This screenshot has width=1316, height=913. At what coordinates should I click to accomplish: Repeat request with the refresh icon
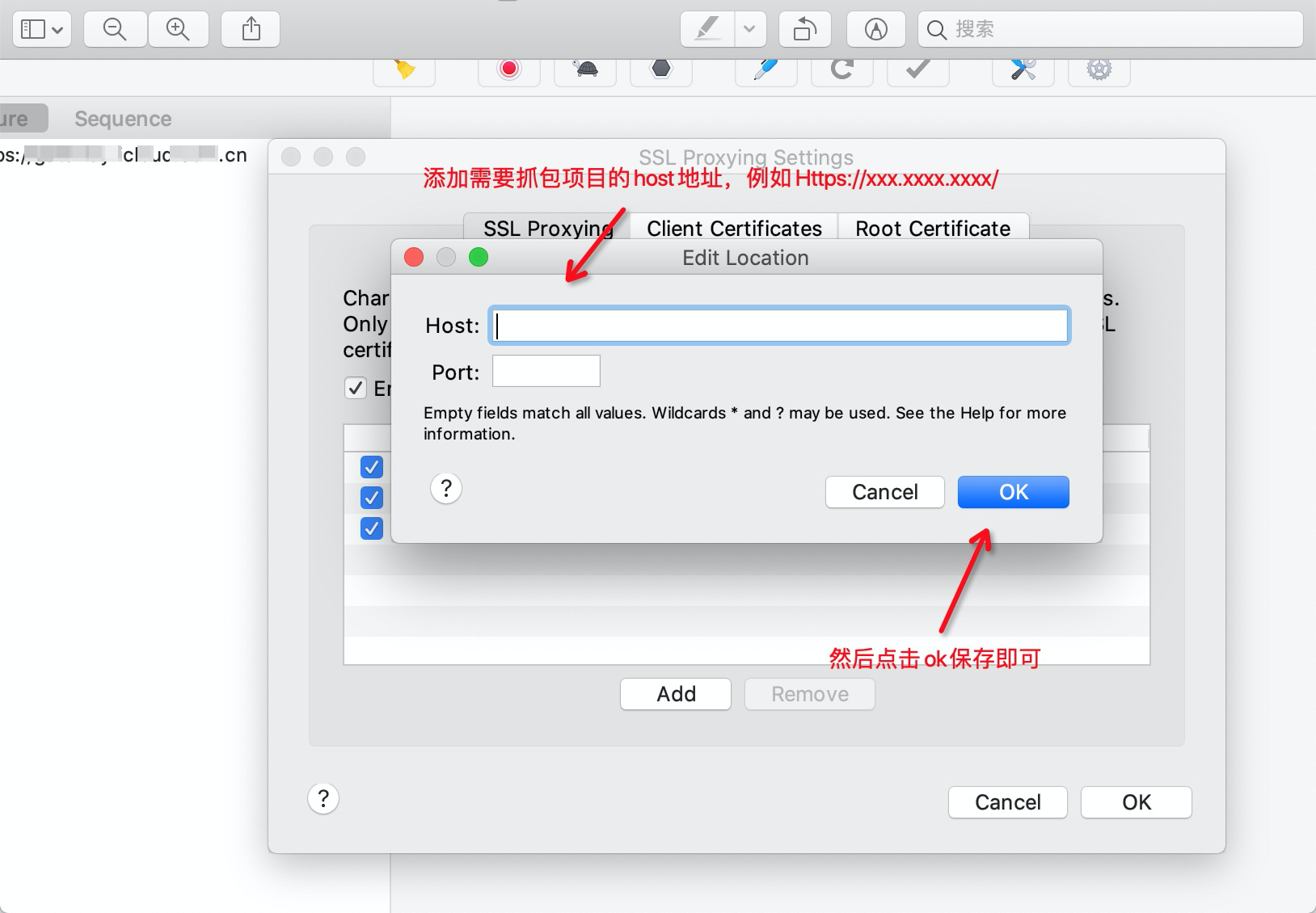click(x=842, y=69)
